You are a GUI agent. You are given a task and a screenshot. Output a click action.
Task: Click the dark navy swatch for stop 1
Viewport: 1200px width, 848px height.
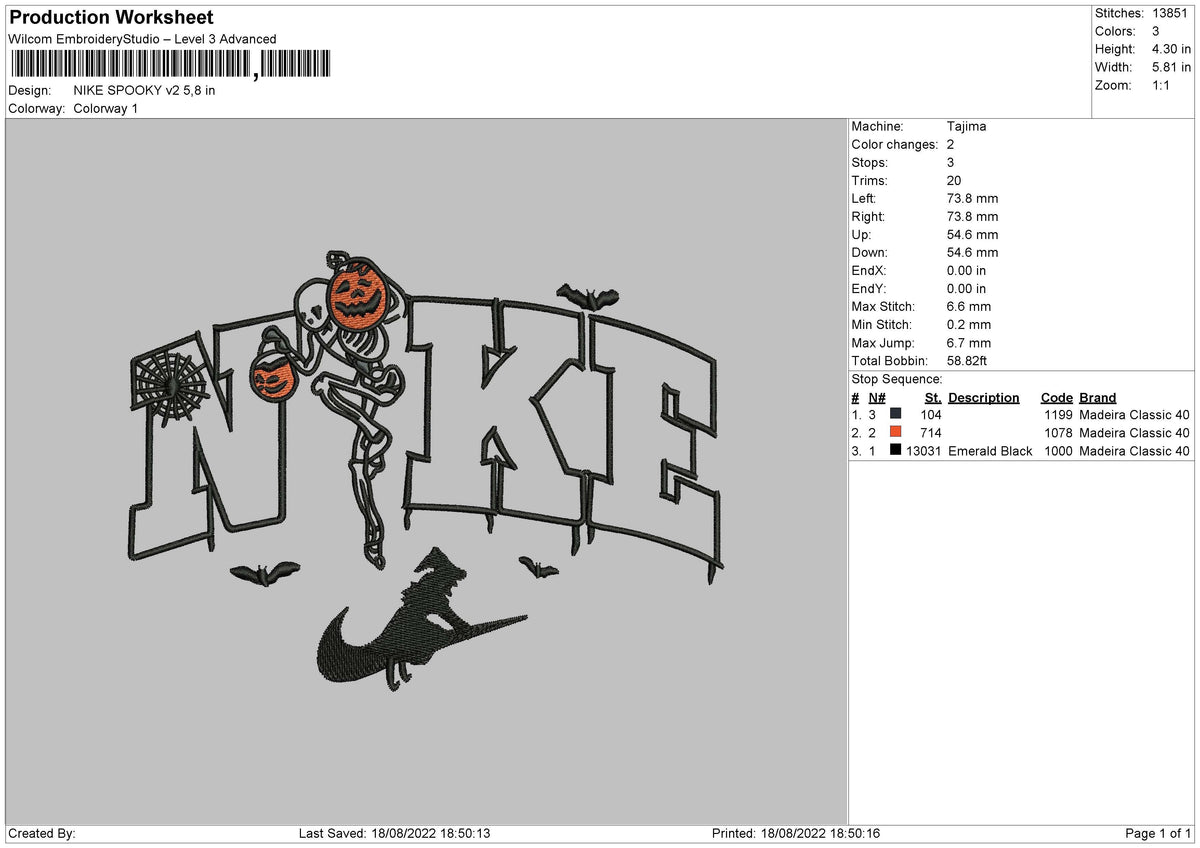pyautogui.click(x=896, y=414)
